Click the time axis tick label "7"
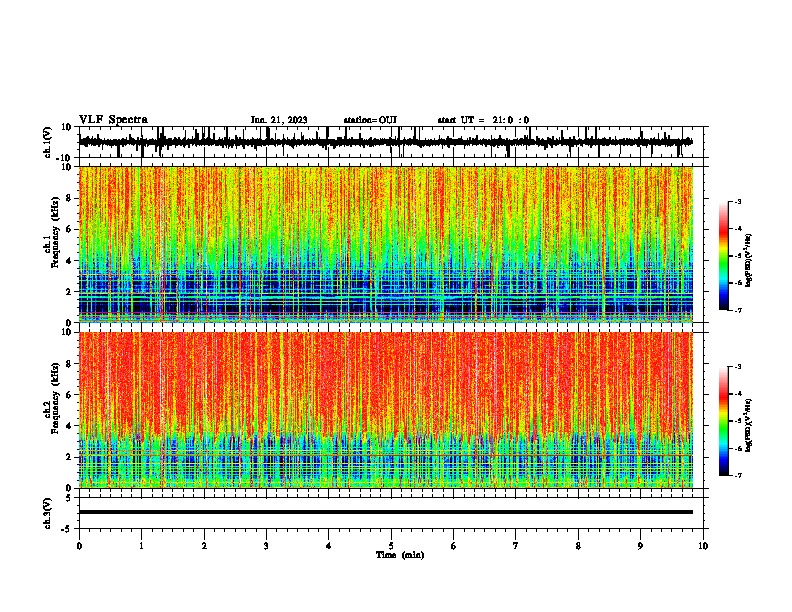 pyautogui.click(x=516, y=546)
